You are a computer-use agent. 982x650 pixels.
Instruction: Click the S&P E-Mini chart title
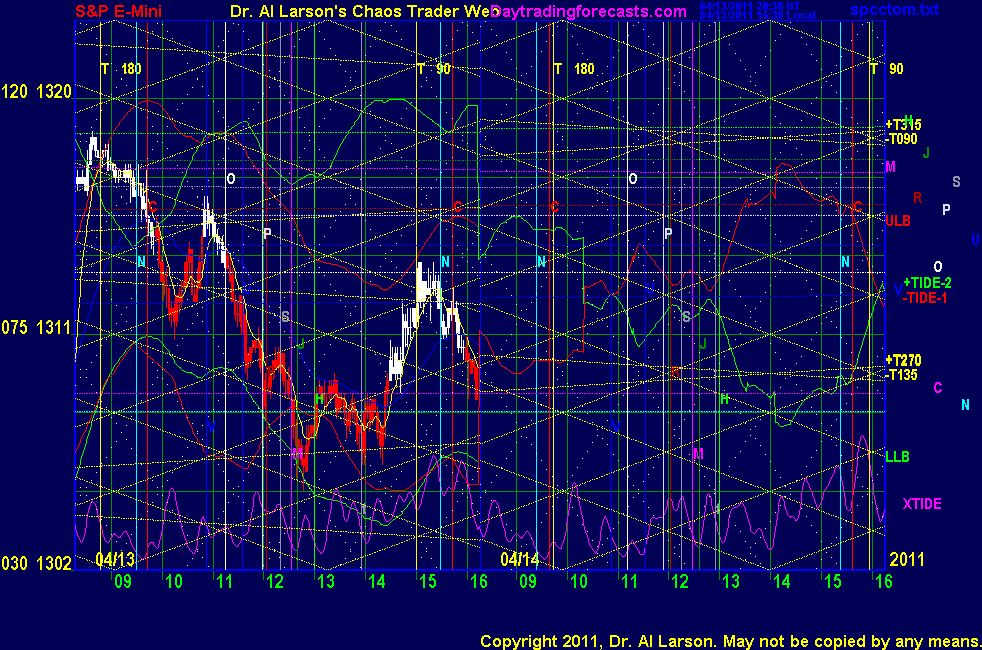tap(118, 11)
